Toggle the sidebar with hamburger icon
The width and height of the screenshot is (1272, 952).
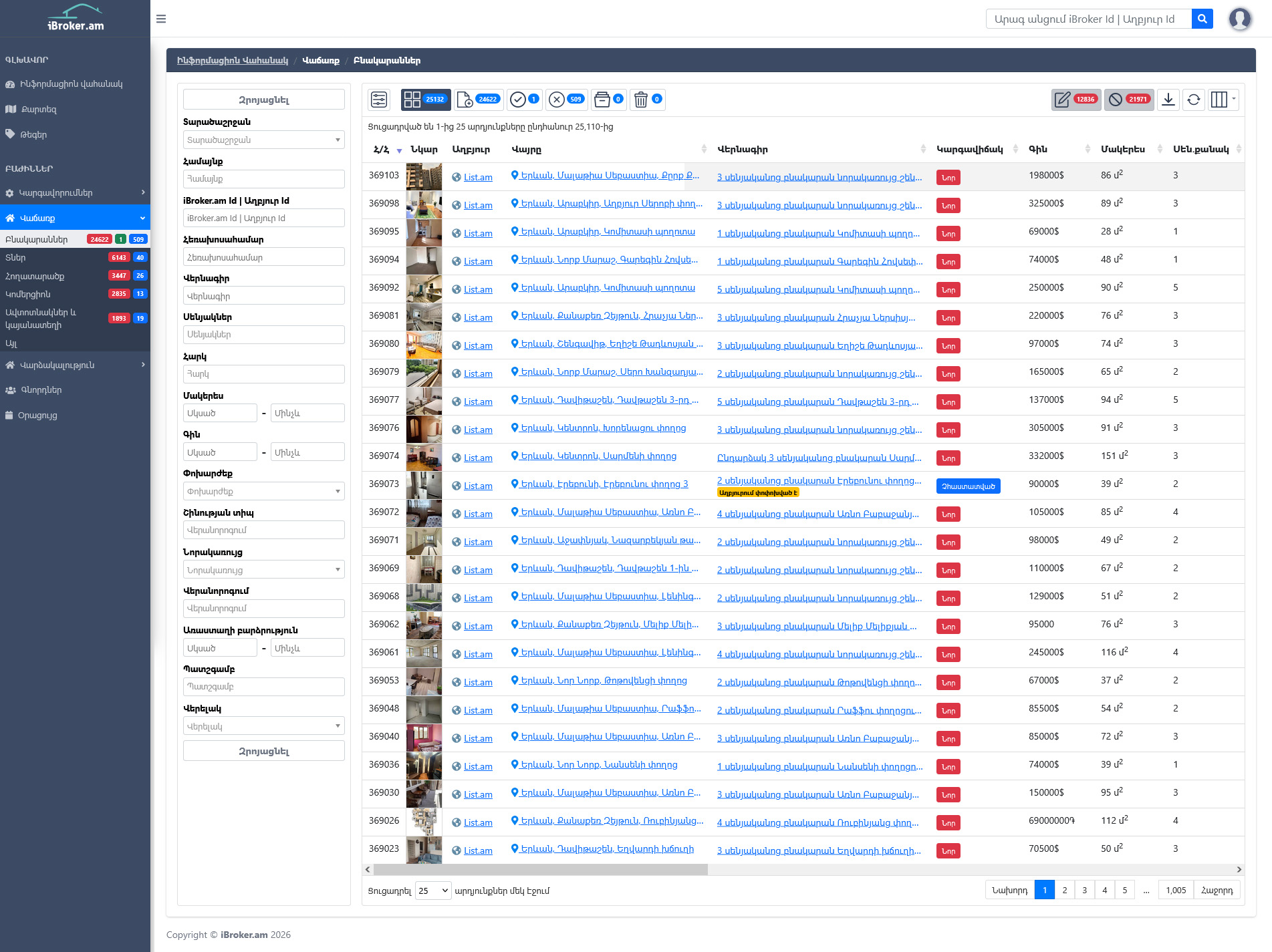pos(161,19)
